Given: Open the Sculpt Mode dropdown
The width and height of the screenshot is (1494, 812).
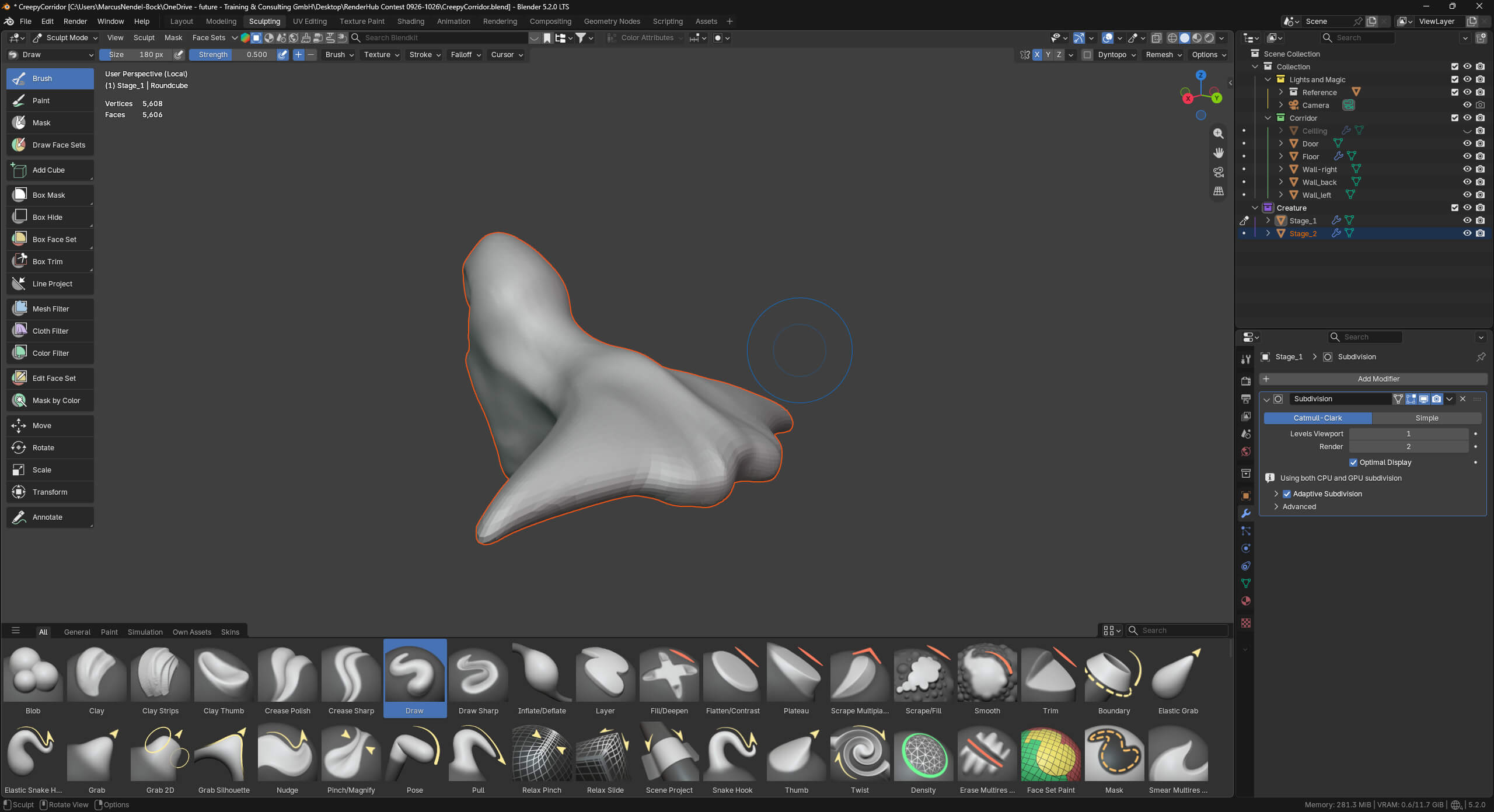Looking at the screenshot, I should click(65, 37).
